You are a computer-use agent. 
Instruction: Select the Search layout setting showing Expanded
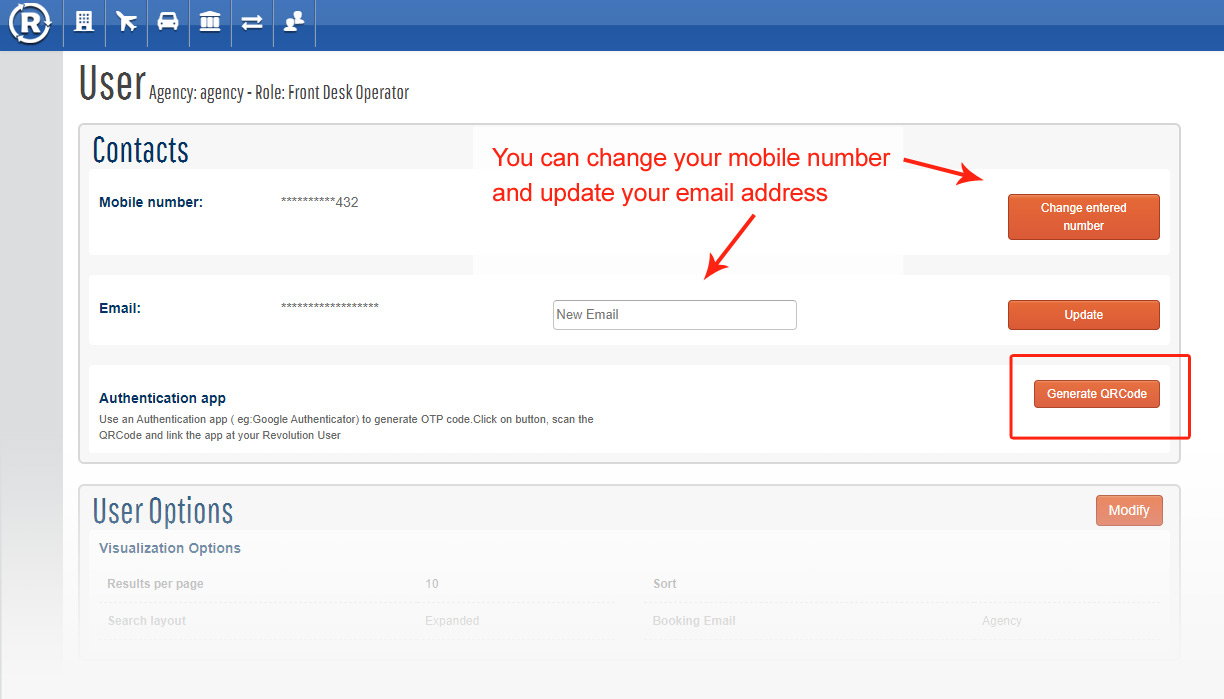point(147,620)
